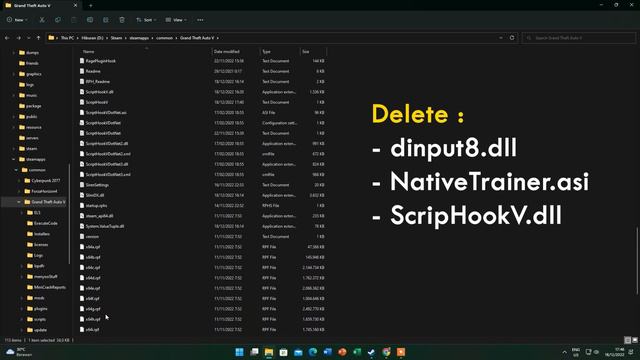The image size is (640, 360).
Task: Click steamapps in breadcrumb path
Action: point(139,38)
